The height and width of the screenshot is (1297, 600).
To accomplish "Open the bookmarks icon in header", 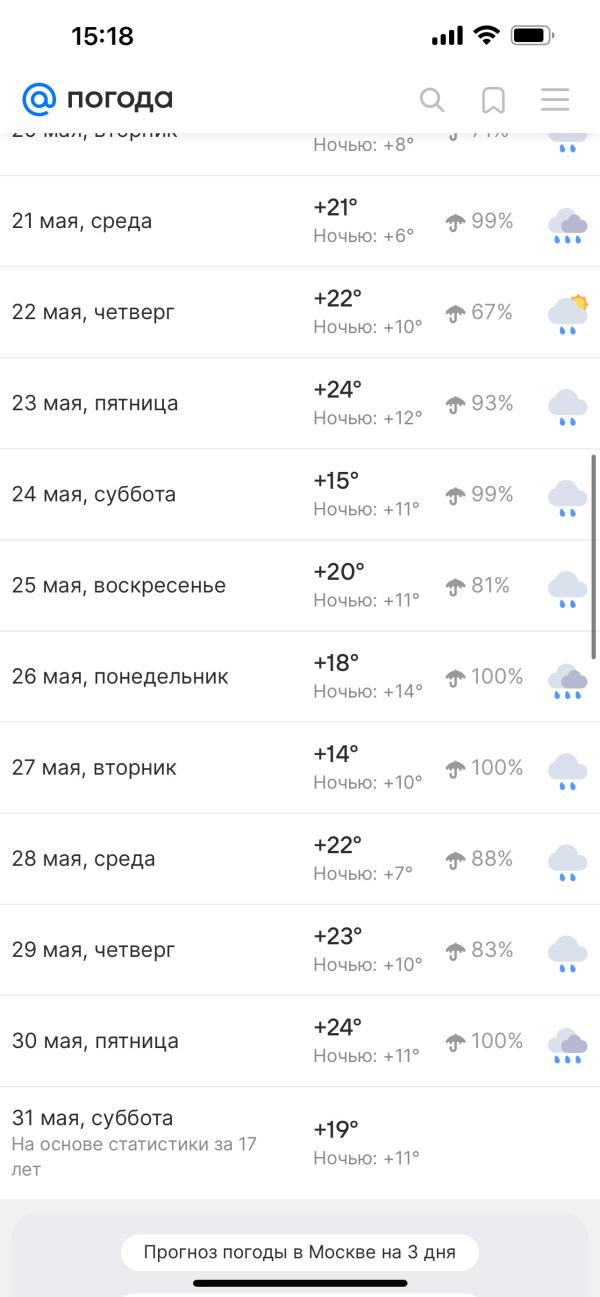I will pyautogui.click(x=493, y=99).
